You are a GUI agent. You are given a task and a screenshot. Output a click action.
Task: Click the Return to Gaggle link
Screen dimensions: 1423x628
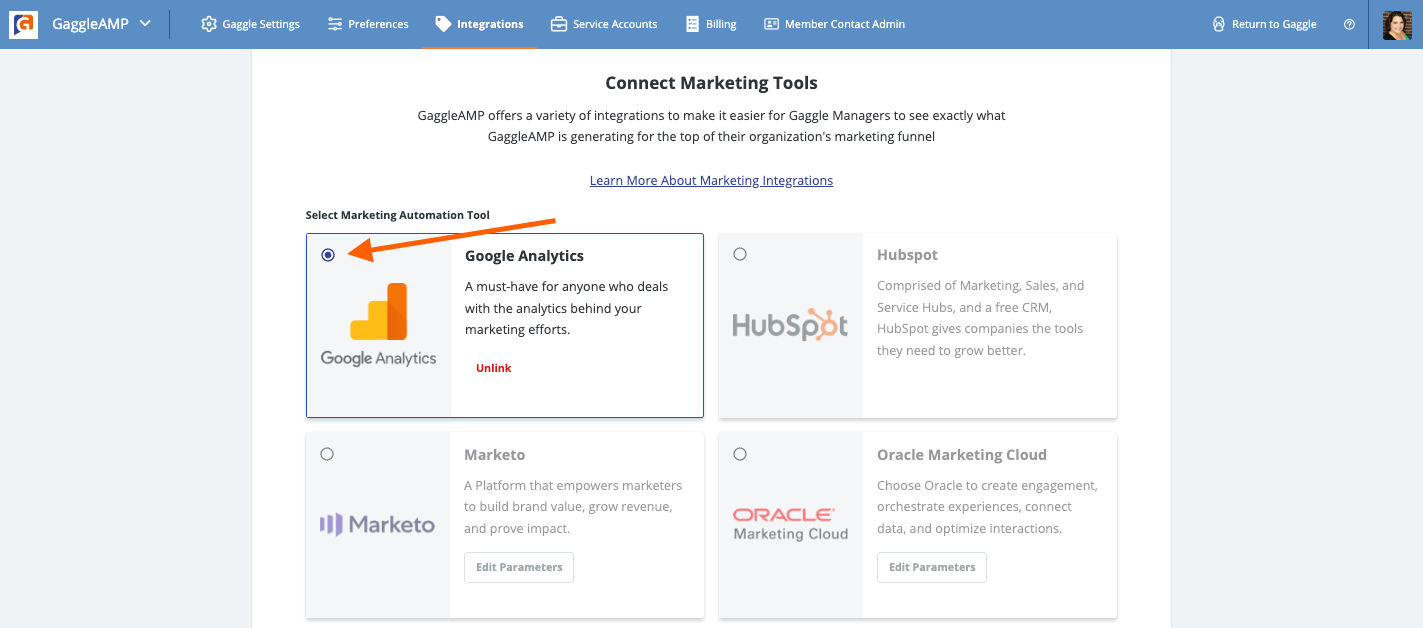pyautogui.click(x=1264, y=24)
